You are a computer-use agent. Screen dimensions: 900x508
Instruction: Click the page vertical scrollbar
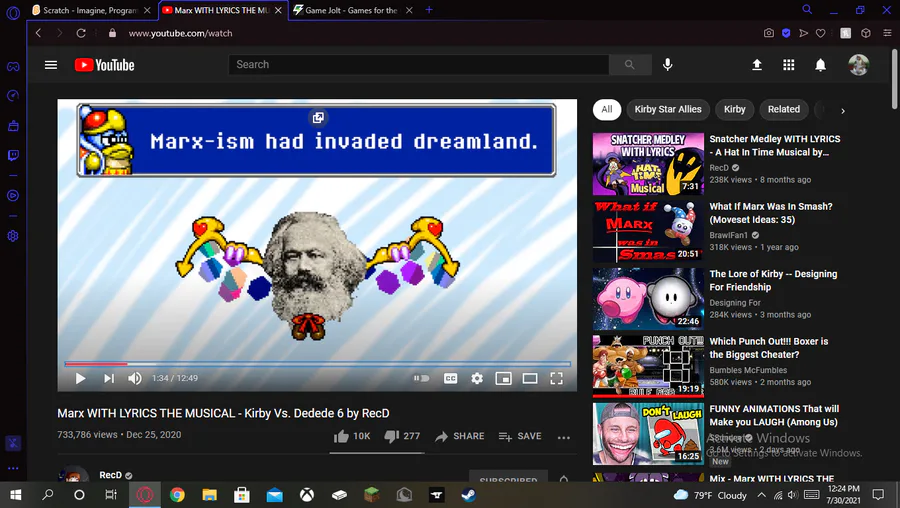tap(895, 79)
